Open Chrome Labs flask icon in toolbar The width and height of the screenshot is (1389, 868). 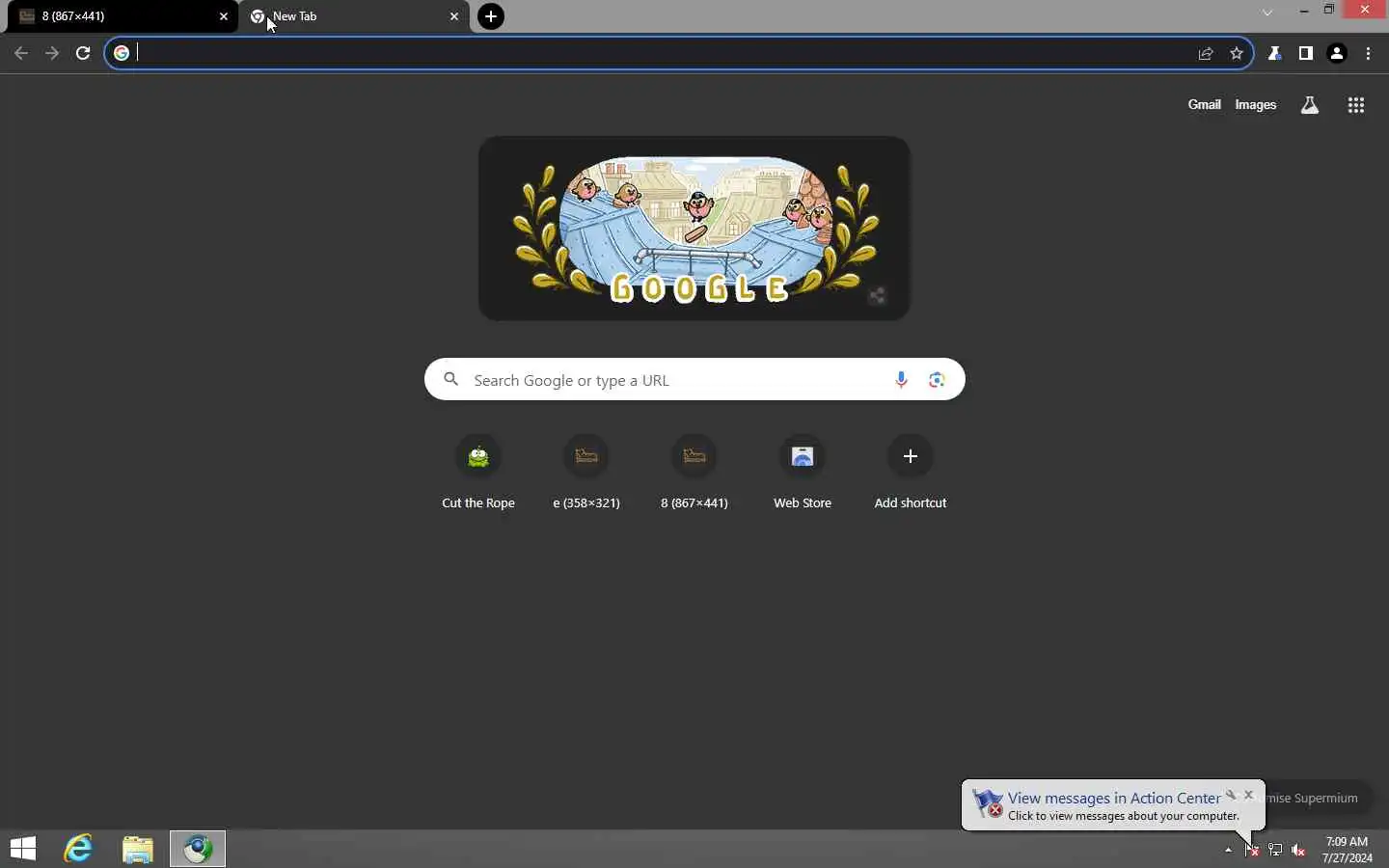[1275, 53]
